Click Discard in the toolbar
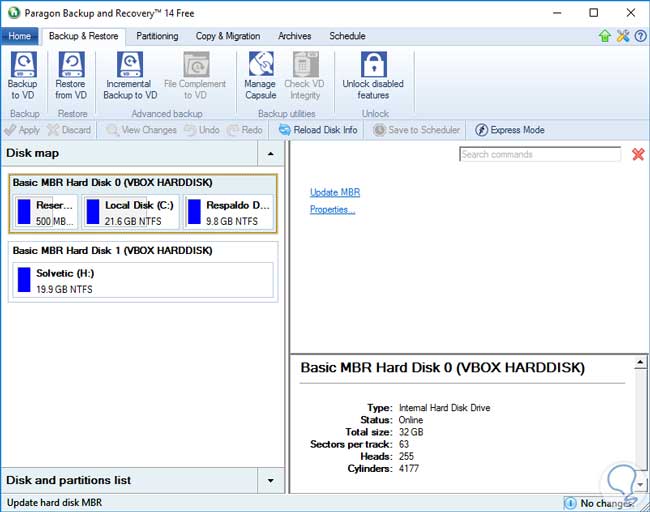This screenshot has height=512, width=650. coord(69,130)
